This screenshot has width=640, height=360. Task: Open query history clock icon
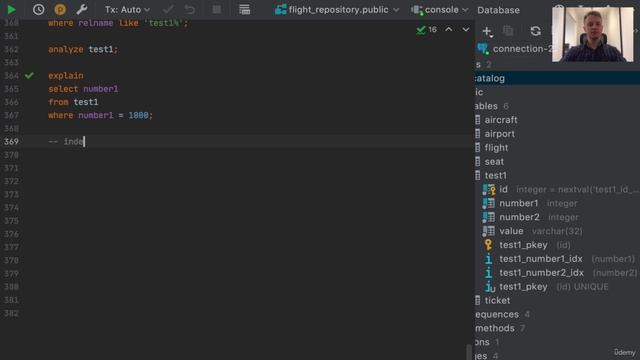click(38, 9)
